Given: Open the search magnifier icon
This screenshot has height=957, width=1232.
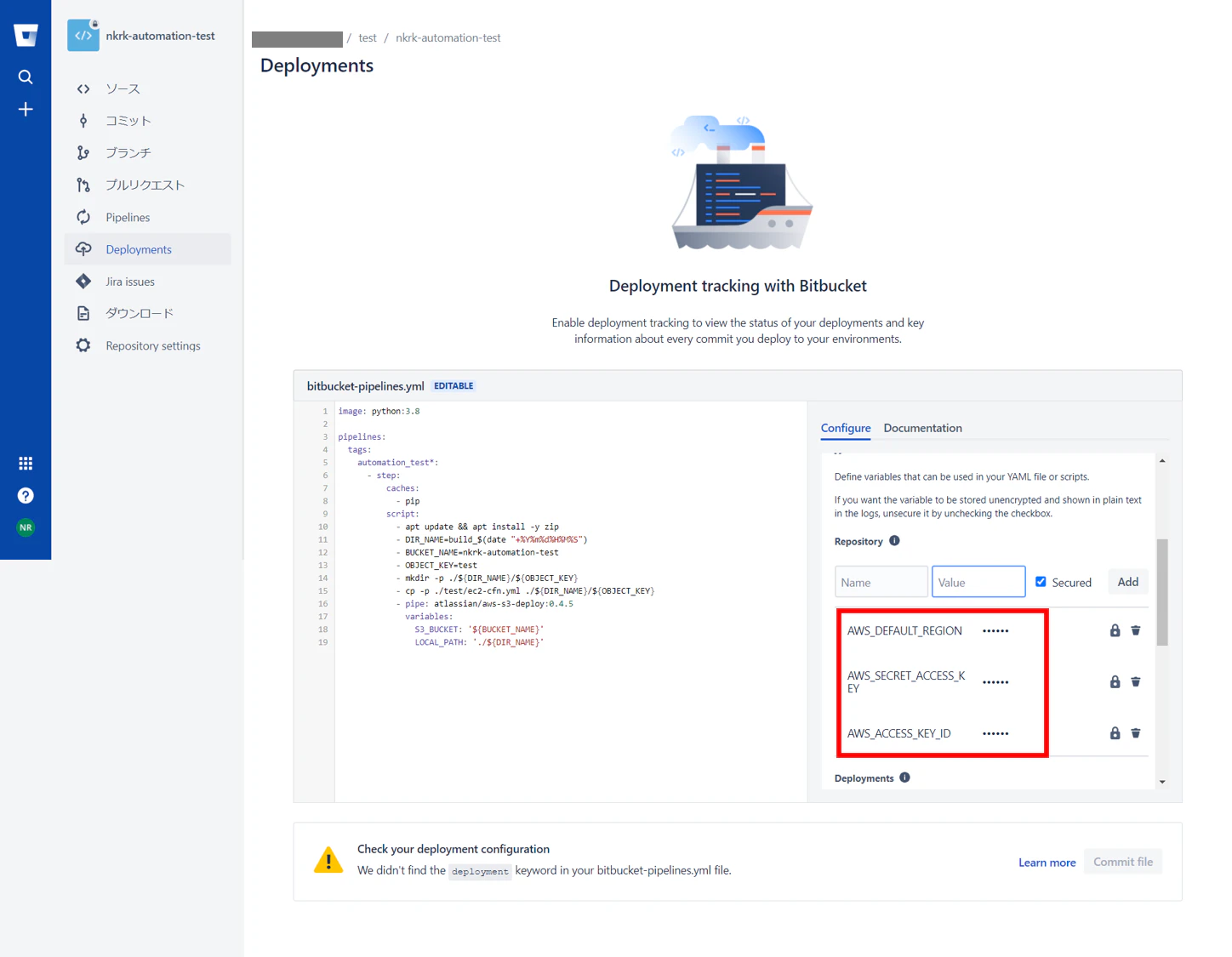Looking at the screenshot, I should [26, 77].
